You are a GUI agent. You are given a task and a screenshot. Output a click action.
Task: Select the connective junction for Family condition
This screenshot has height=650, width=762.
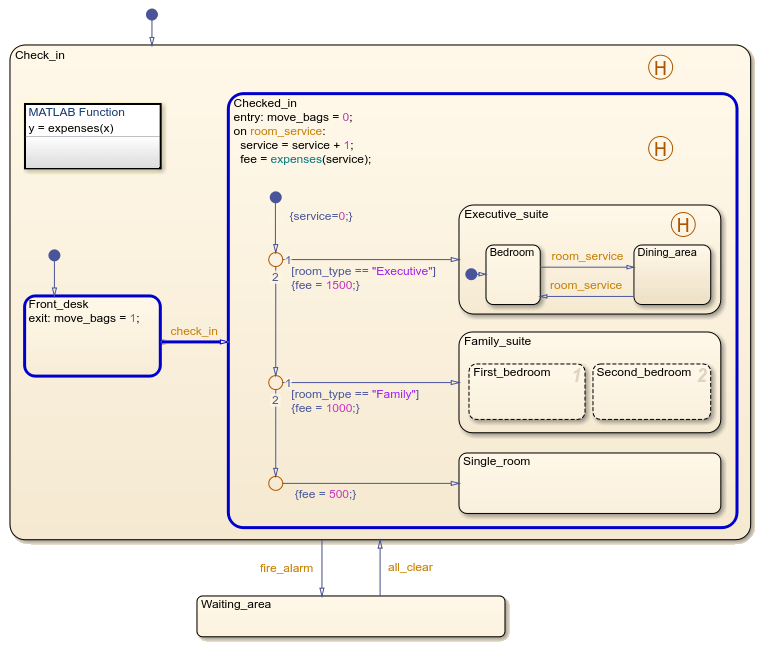(x=276, y=383)
